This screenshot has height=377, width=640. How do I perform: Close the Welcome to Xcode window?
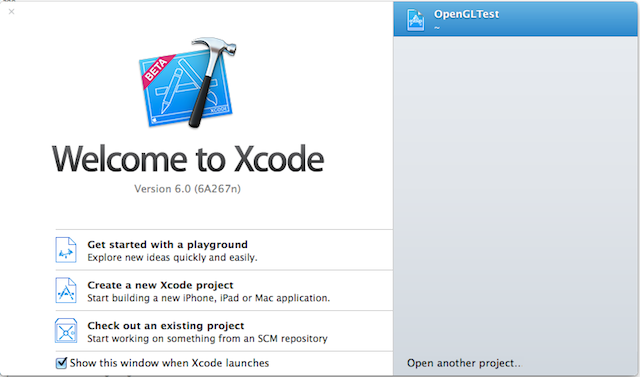(x=11, y=11)
